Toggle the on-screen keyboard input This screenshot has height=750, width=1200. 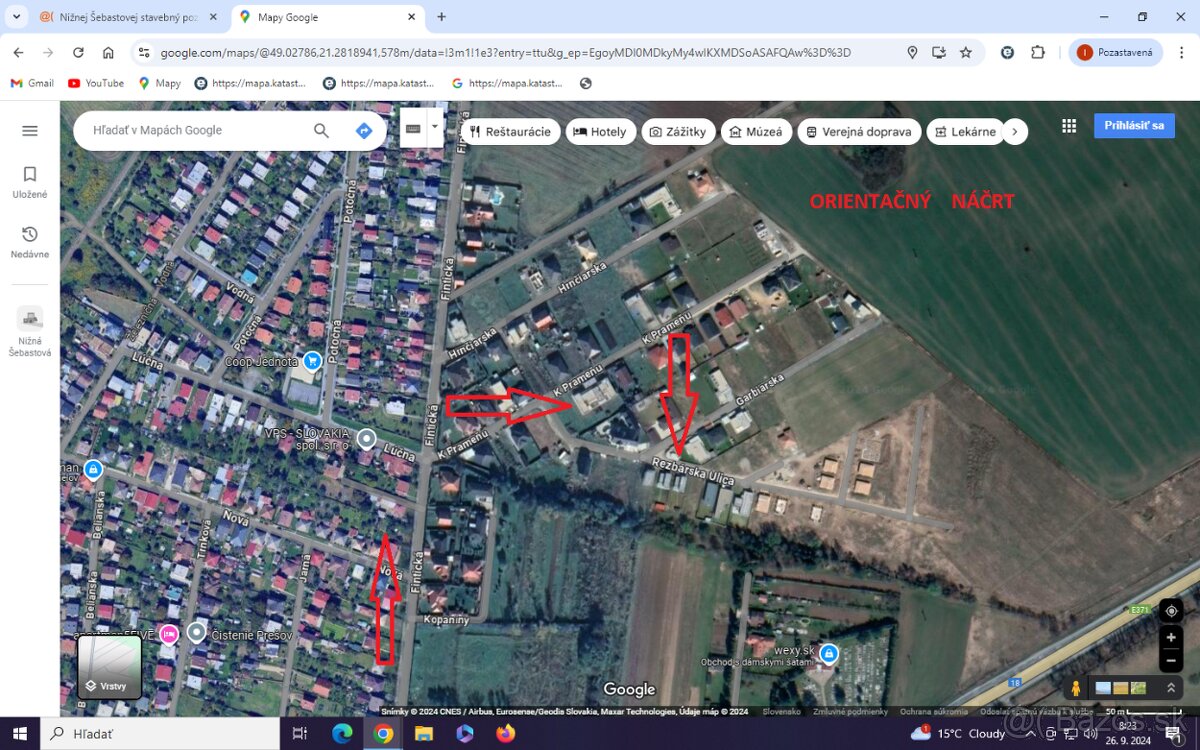click(x=414, y=127)
